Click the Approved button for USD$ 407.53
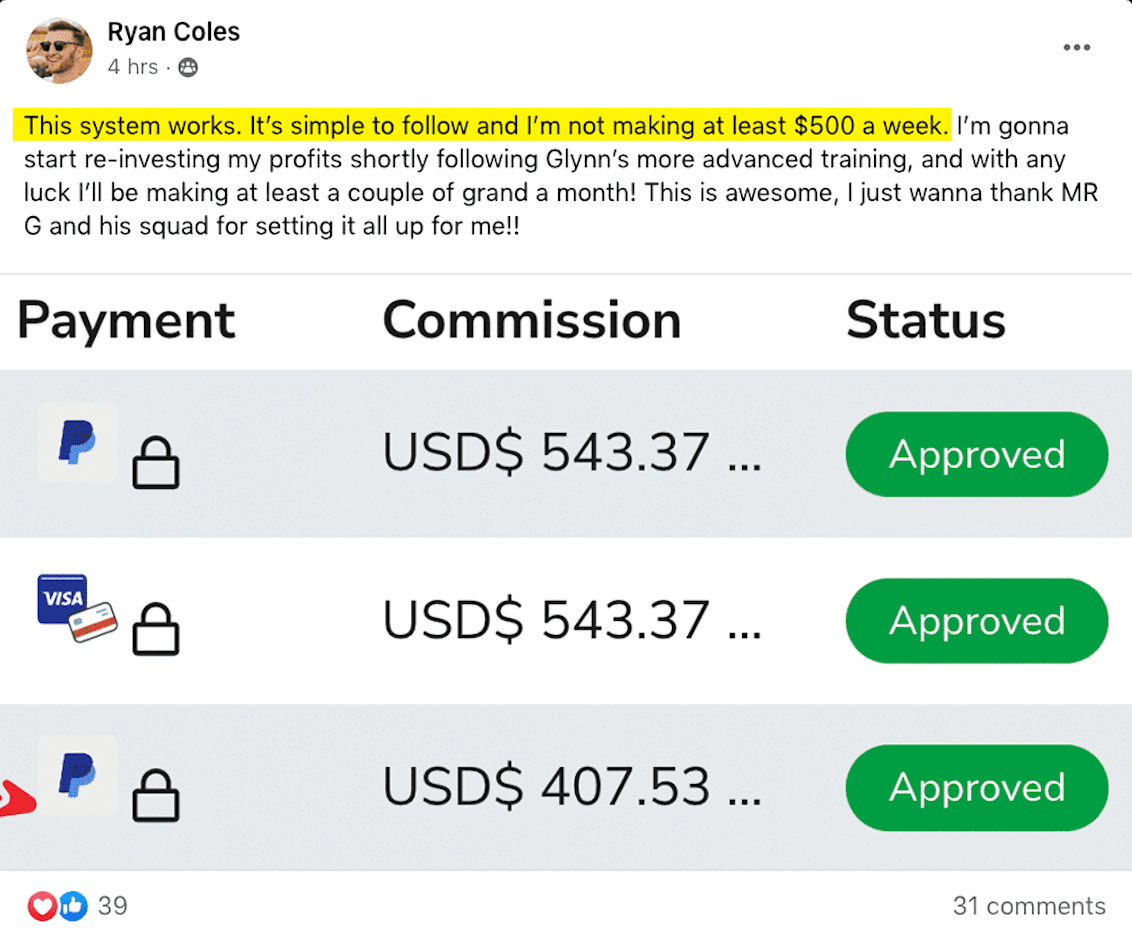 (976, 788)
